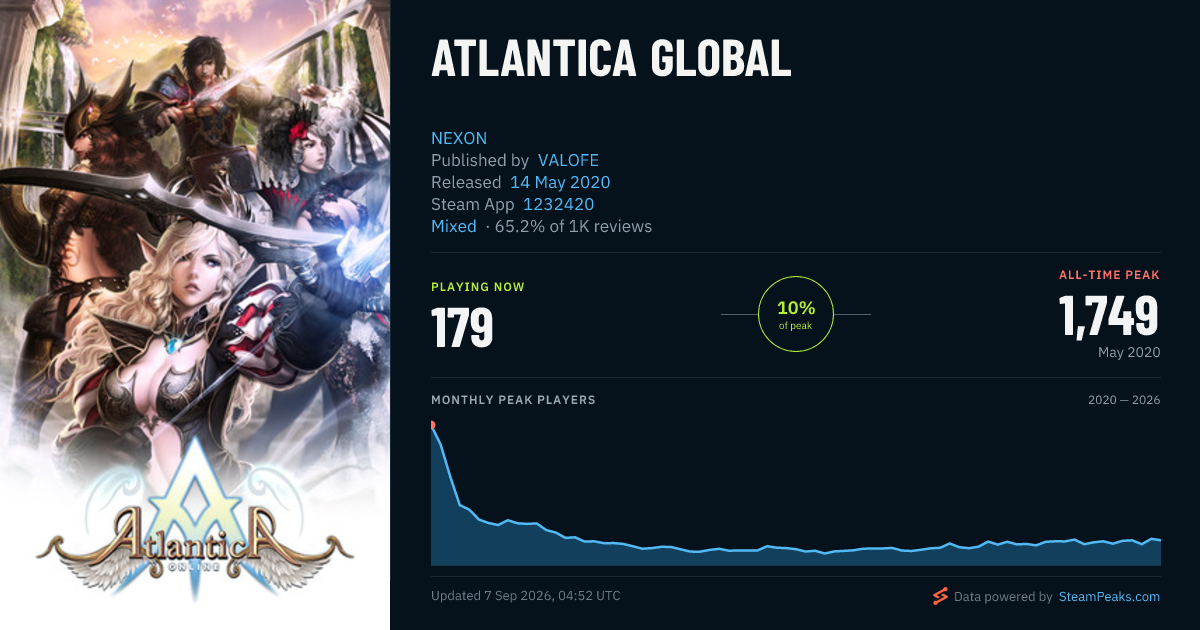Open the SteamPeaks.com link
The width and height of the screenshot is (1200, 630).
pos(1108,597)
